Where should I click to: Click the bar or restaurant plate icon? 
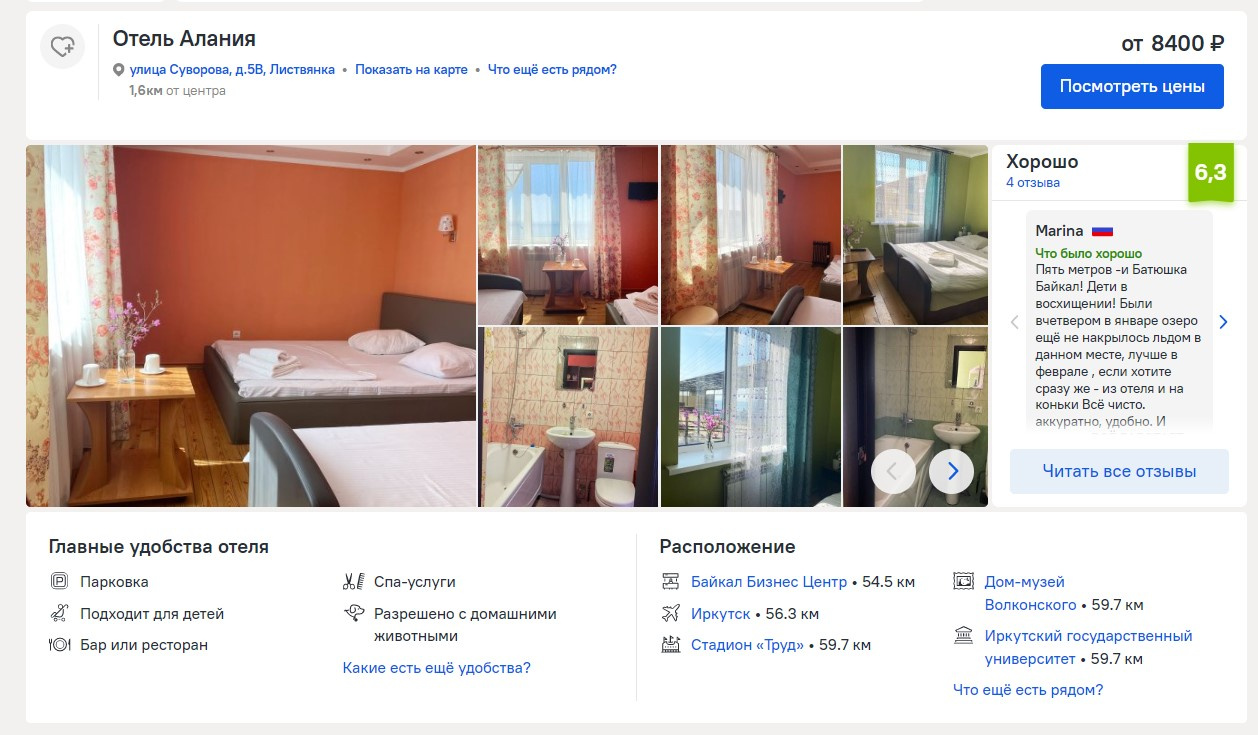(x=59, y=645)
